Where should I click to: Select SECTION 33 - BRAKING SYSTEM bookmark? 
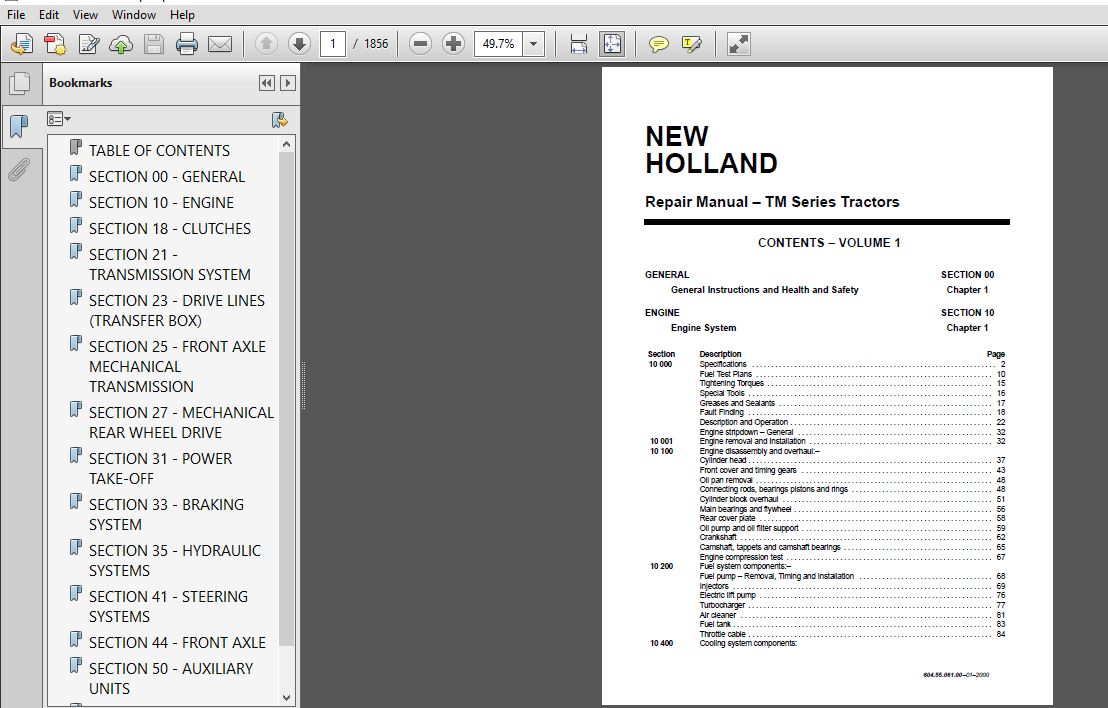[166, 514]
